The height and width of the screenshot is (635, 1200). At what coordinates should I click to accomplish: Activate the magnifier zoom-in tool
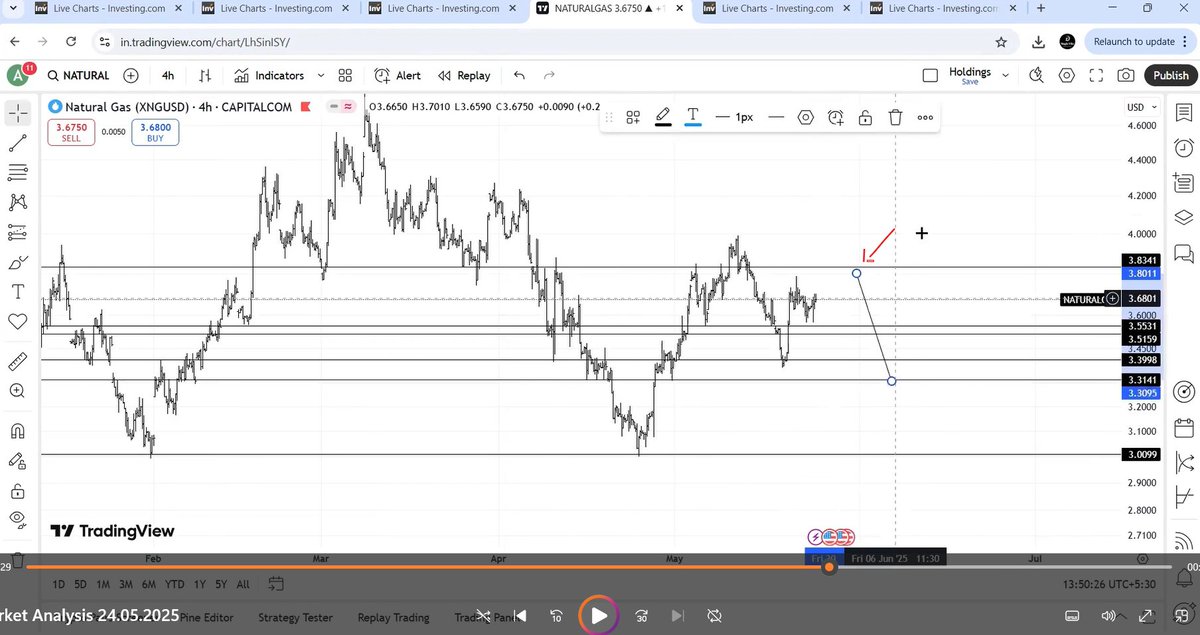tap(17, 391)
